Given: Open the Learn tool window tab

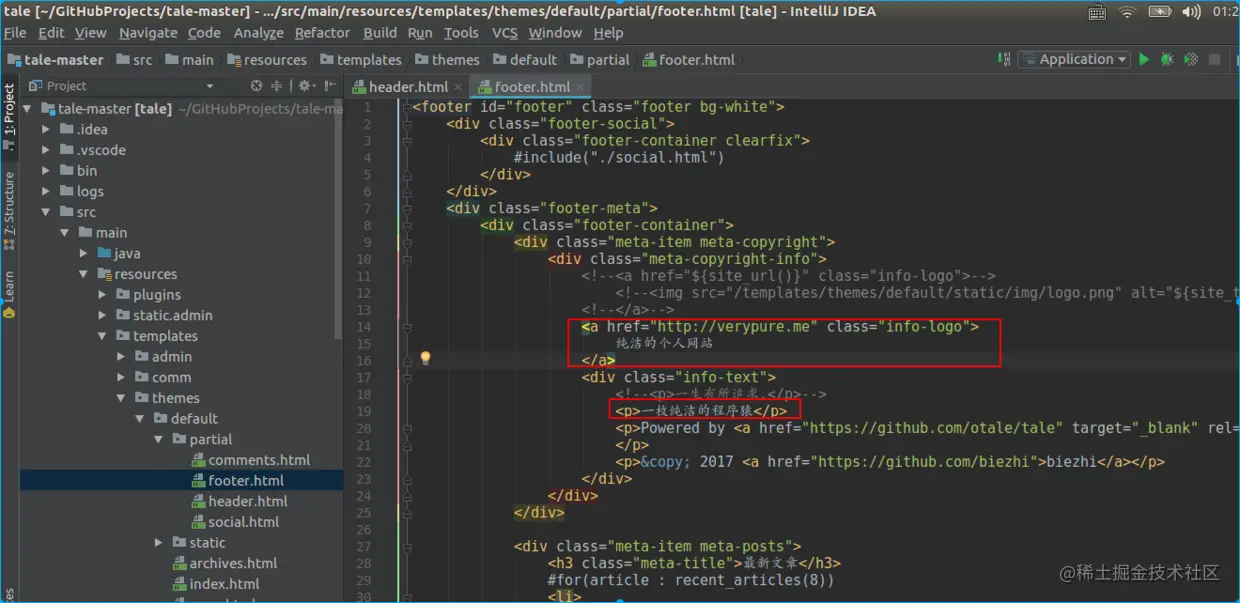Looking at the screenshot, I should (x=9, y=293).
